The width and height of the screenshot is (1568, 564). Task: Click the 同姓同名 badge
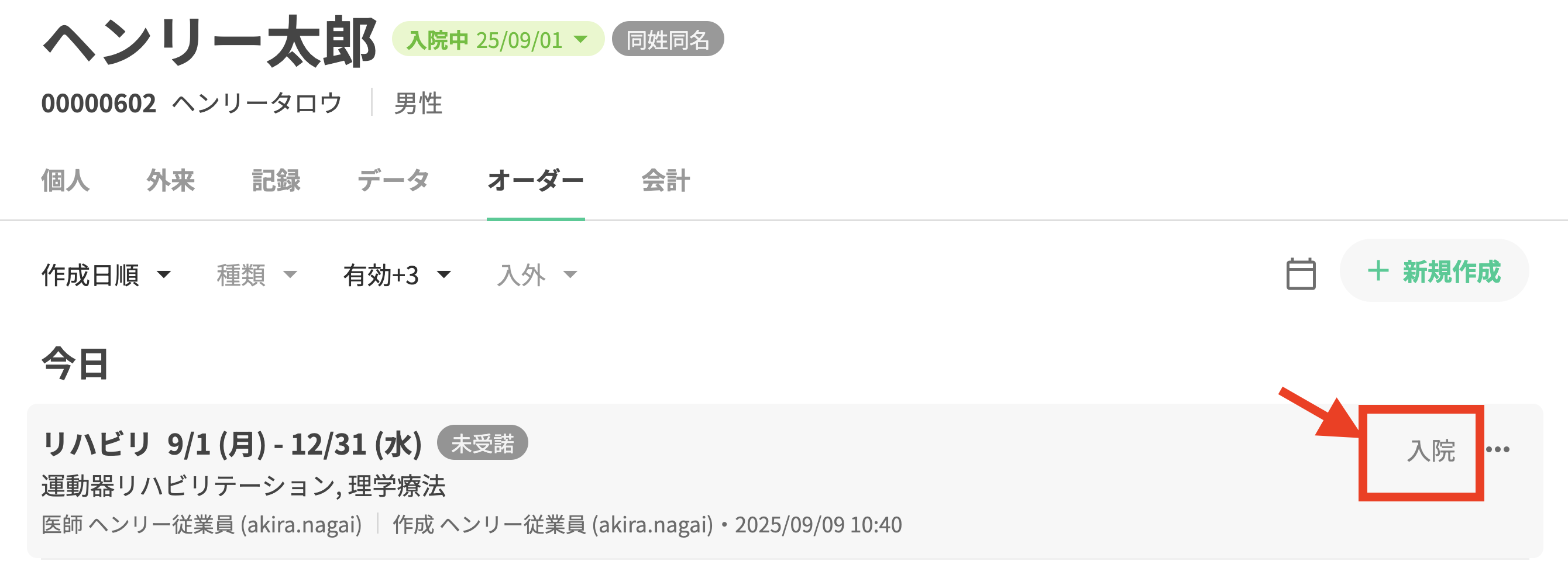pos(667,40)
